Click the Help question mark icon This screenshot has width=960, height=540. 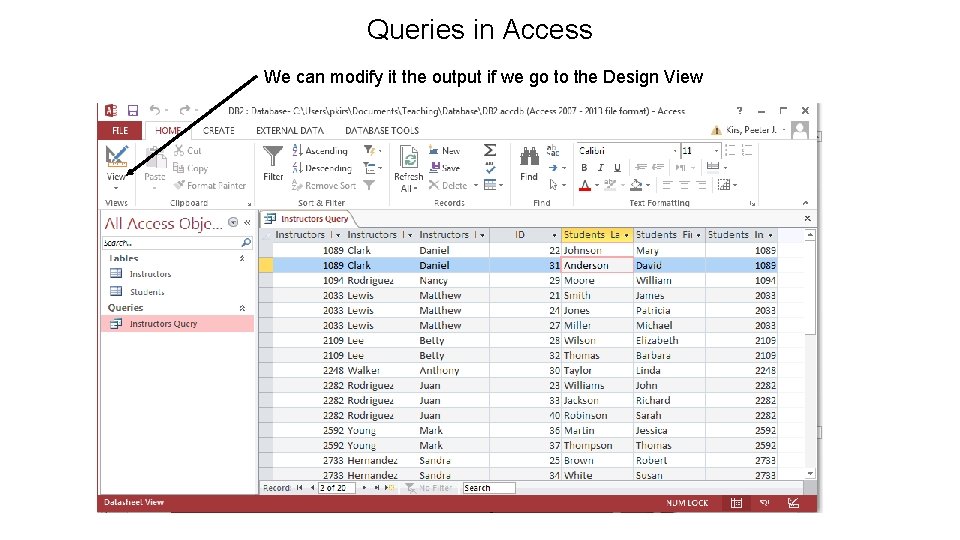point(739,110)
